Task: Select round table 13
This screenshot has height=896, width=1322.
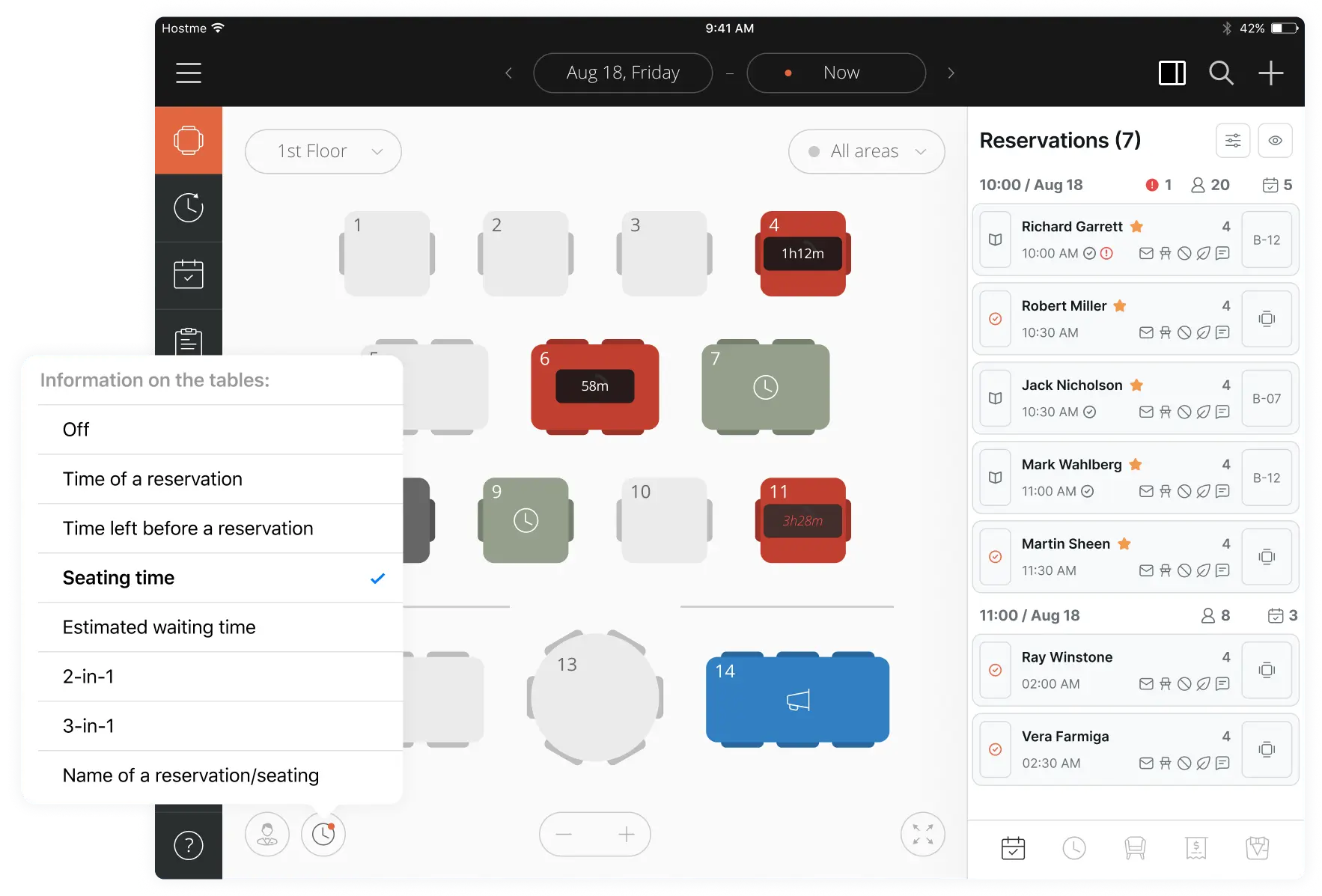Action: tap(595, 698)
